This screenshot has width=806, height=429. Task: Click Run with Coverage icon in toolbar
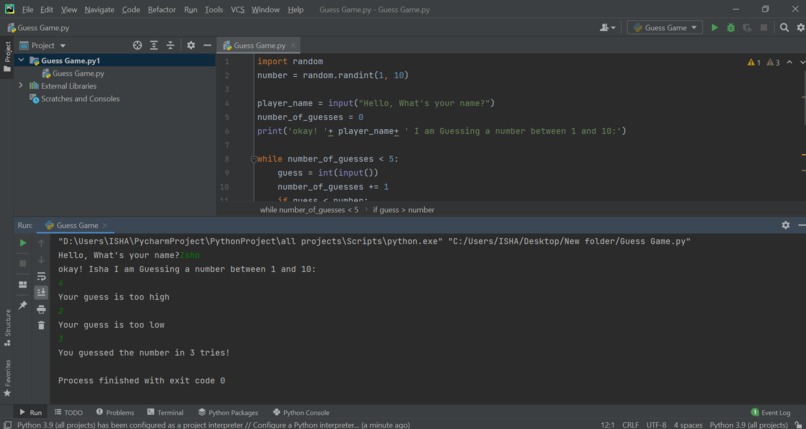pos(747,28)
